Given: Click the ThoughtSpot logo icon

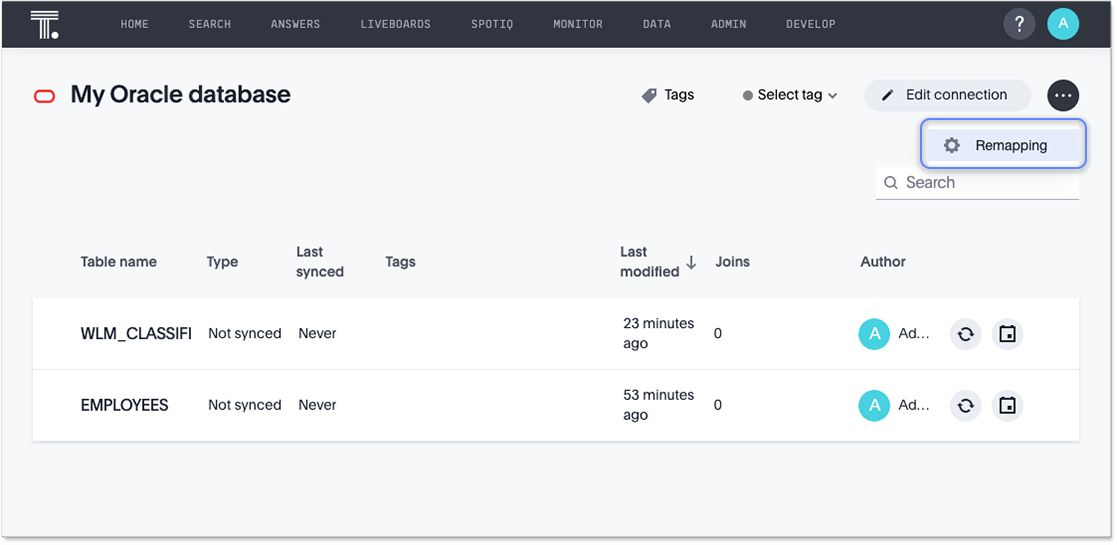Looking at the screenshot, I should click(44, 24).
